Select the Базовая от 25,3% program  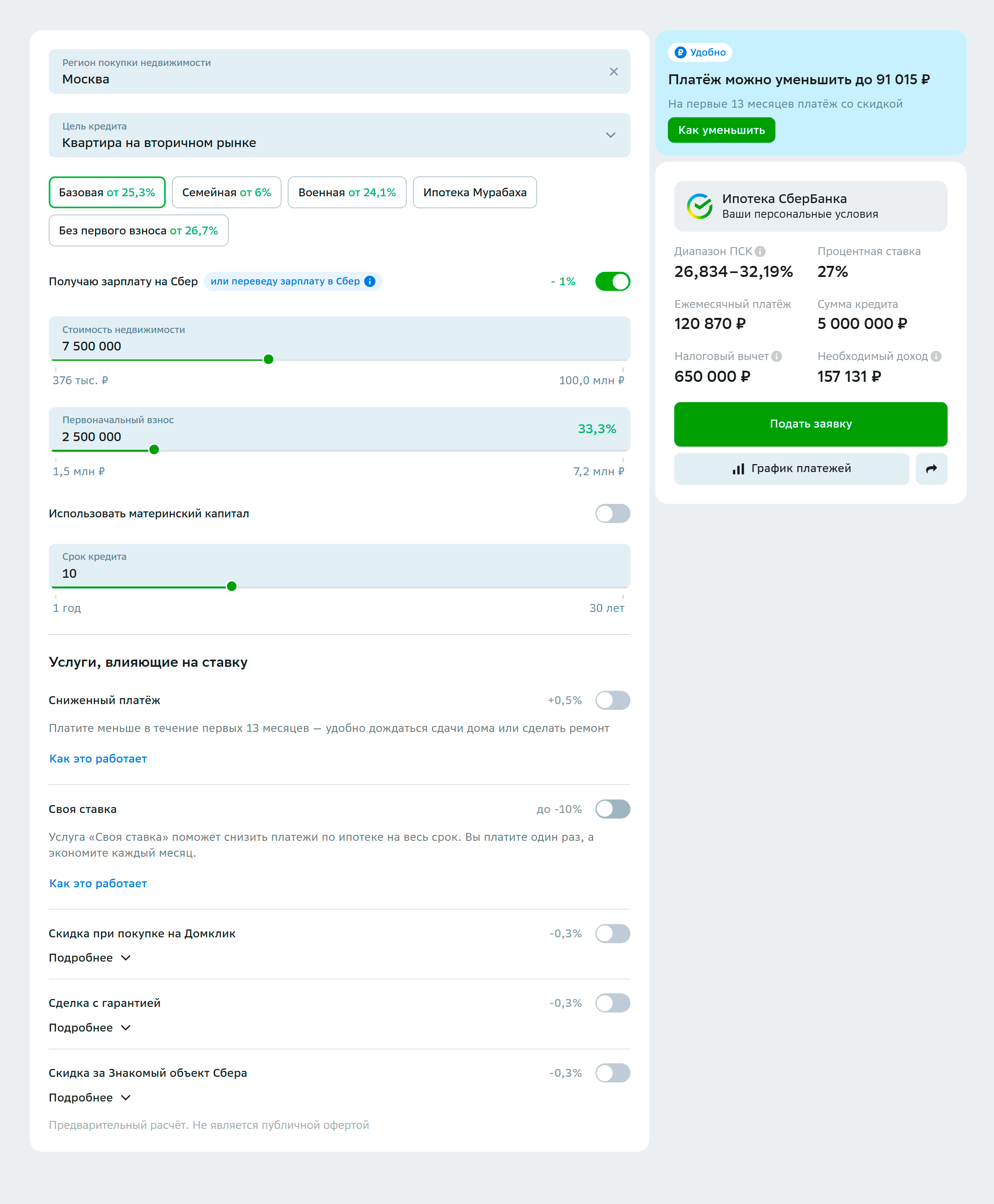[x=107, y=192]
